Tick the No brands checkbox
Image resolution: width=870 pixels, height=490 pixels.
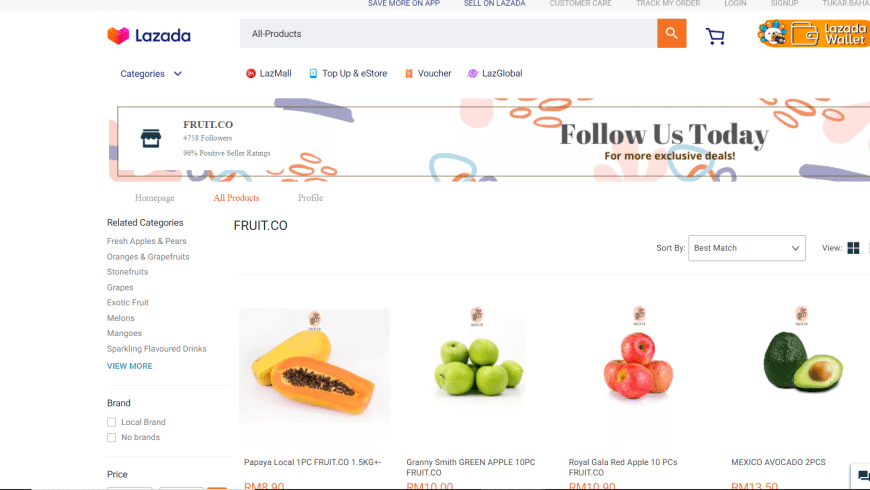click(x=112, y=437)
